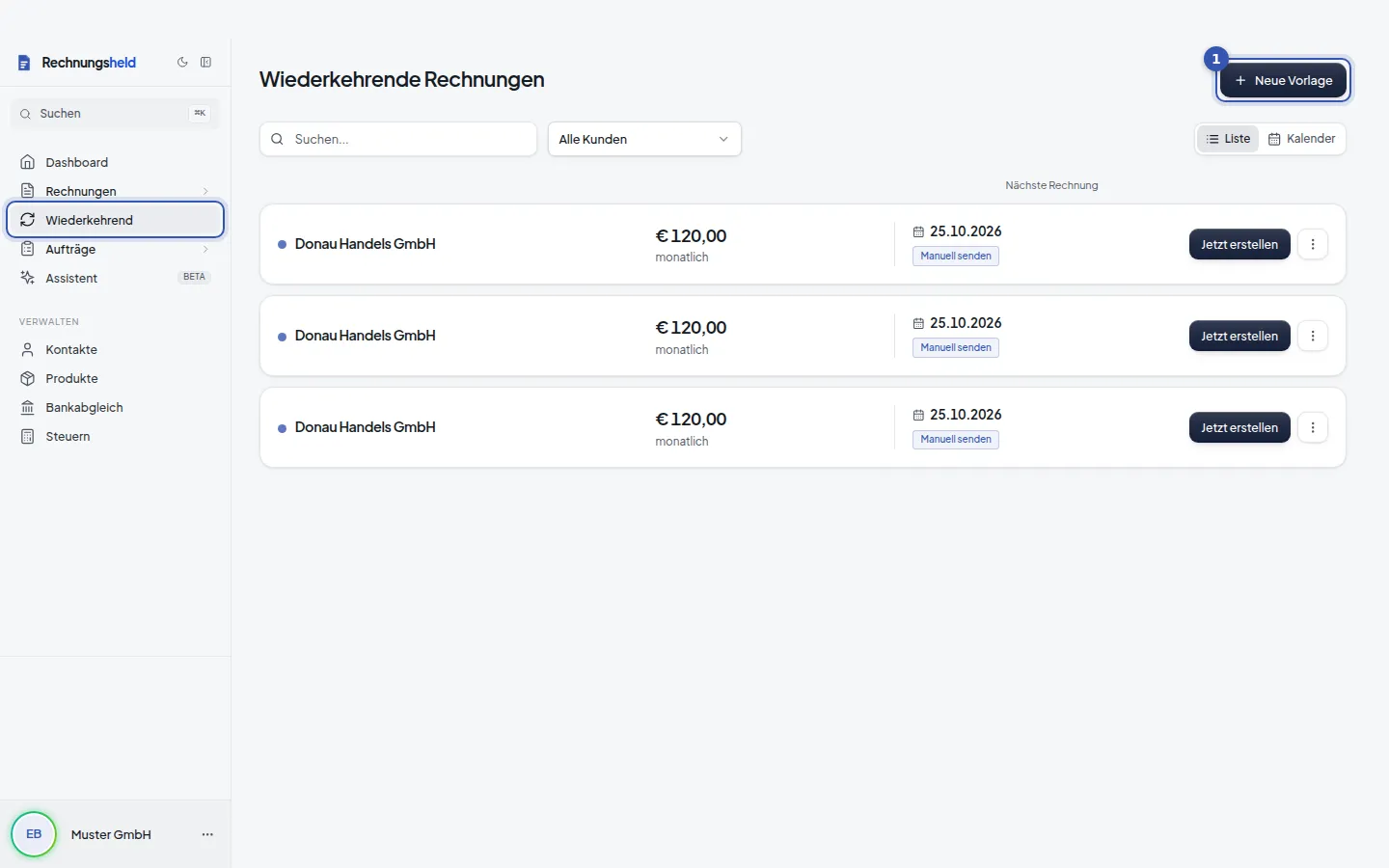The image size is (1389, 868).
Task: Open the Wiederkehrend recurring arrows icon
Action: coord(28,220)
